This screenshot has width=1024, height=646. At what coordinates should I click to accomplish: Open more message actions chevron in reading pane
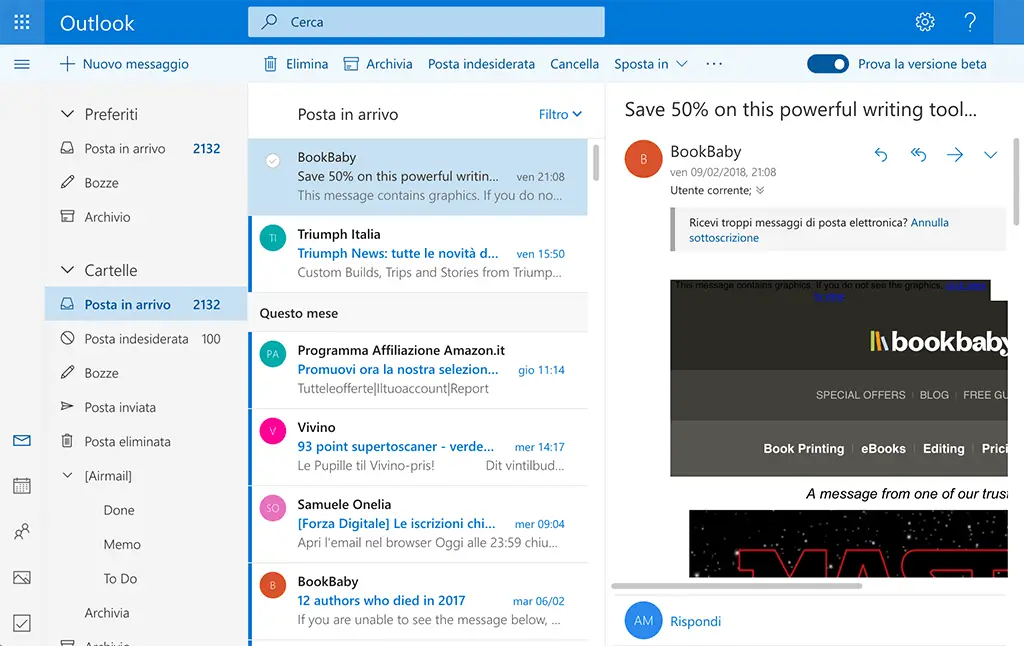point(991,155)
